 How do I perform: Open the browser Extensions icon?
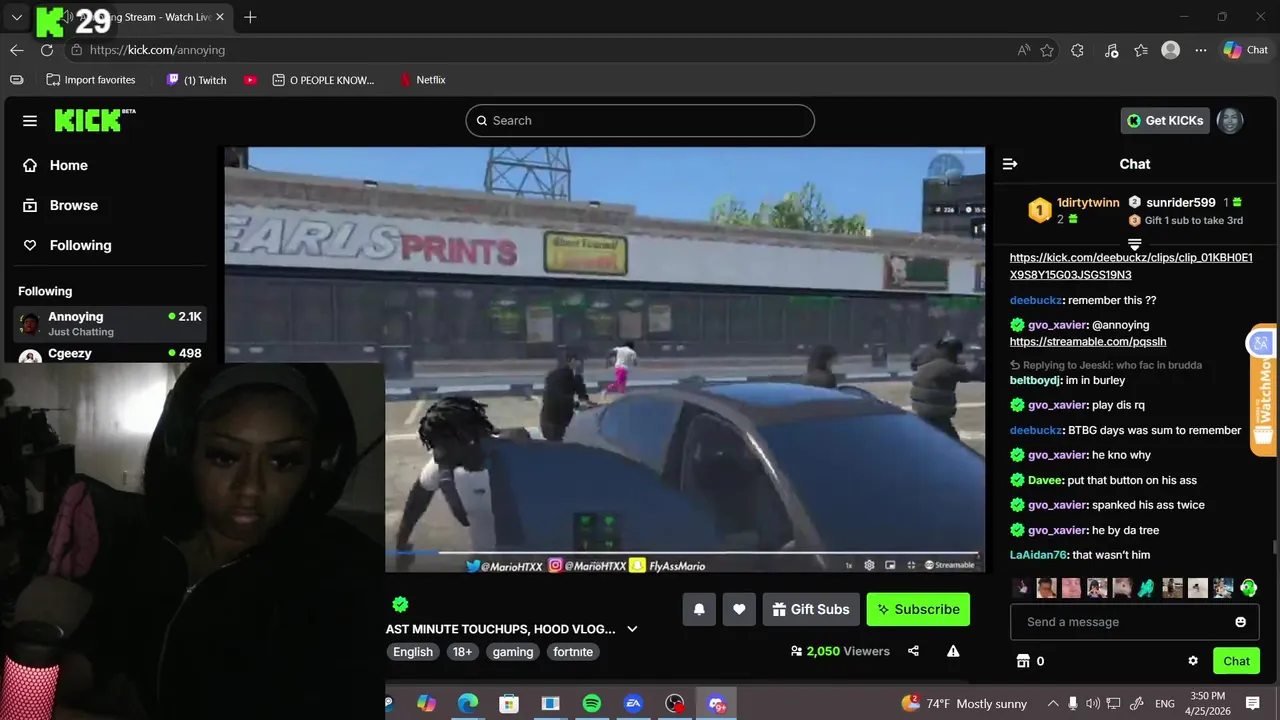[x=1077, y=50]
